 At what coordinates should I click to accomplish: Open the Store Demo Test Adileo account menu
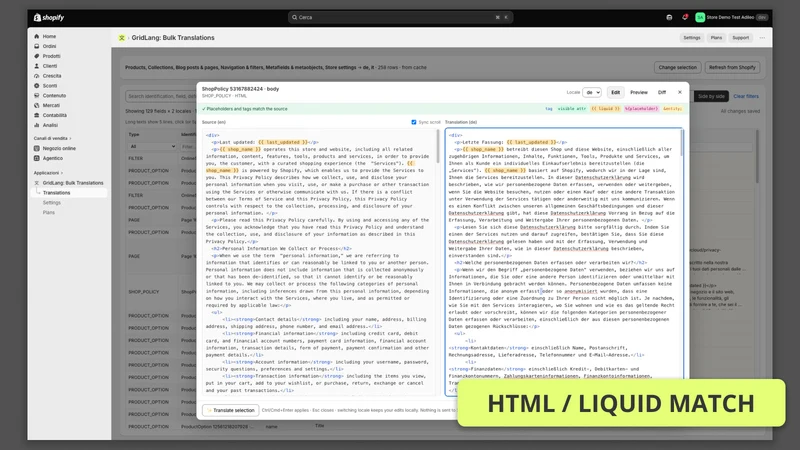[731, 17]
